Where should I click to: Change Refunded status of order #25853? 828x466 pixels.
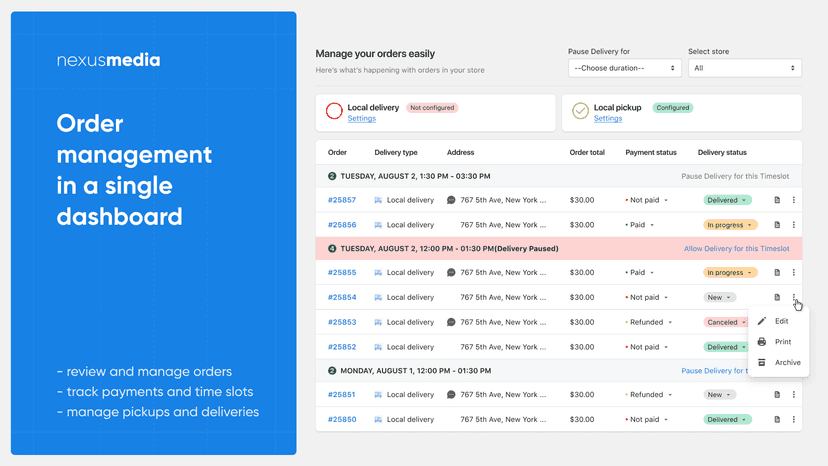(x=649, y=322)
